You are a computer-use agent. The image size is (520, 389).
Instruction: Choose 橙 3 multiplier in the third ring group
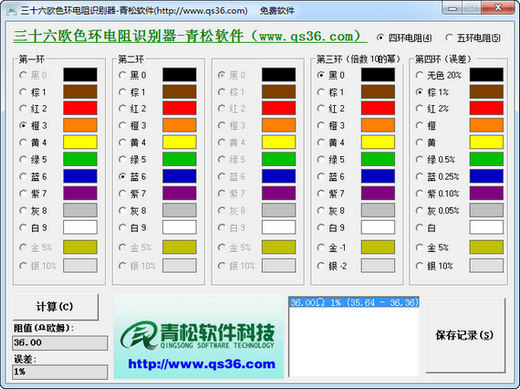[x=331, y=126]
